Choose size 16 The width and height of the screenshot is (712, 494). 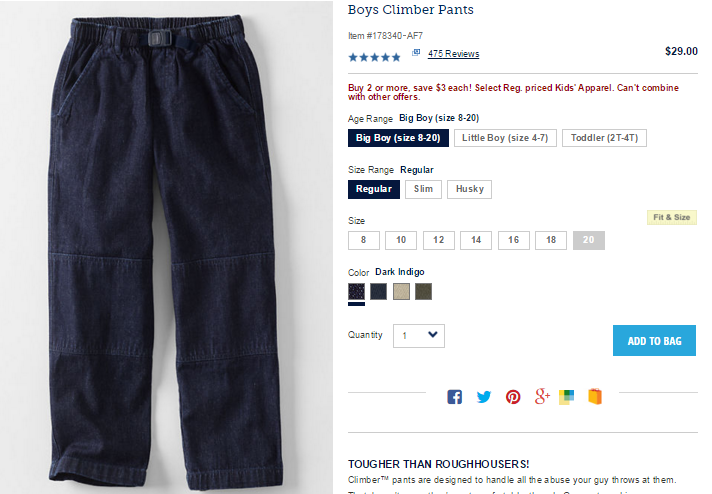coord(514,240)
